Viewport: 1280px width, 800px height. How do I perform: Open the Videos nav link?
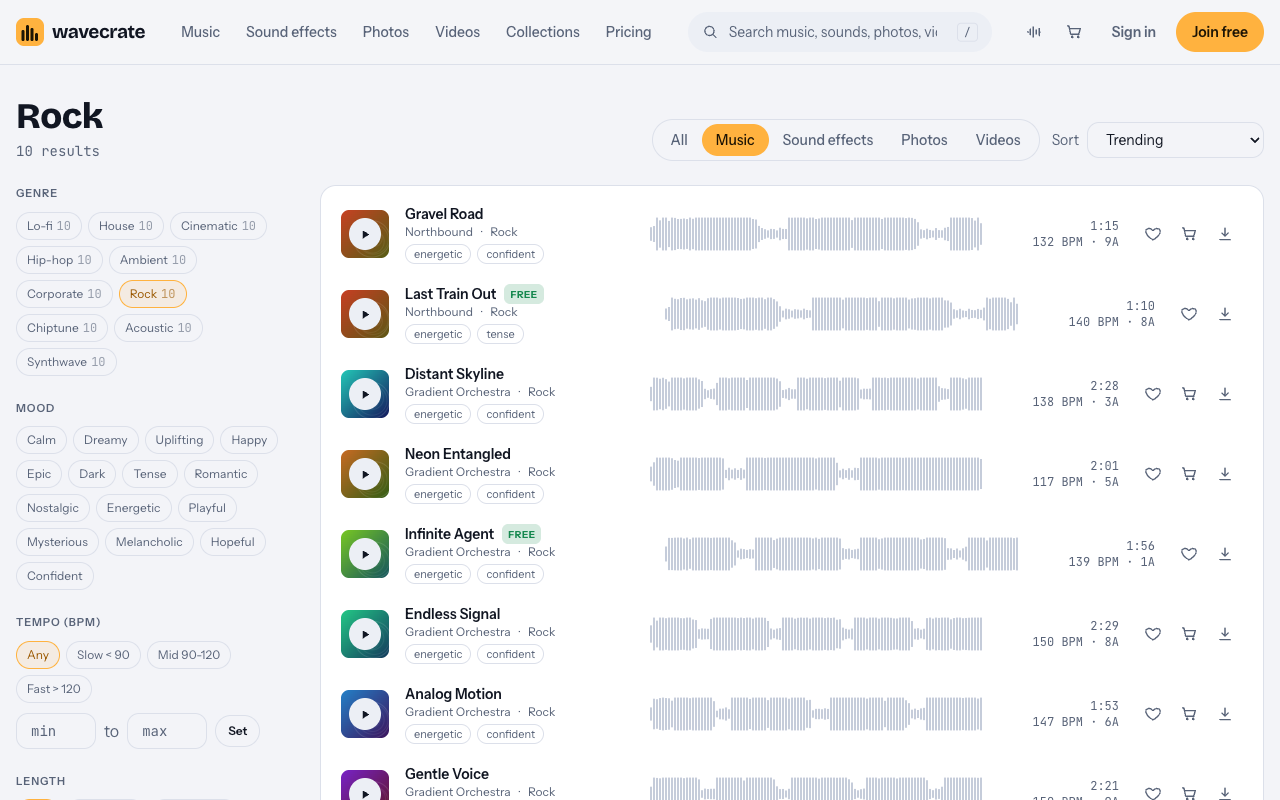458,32
